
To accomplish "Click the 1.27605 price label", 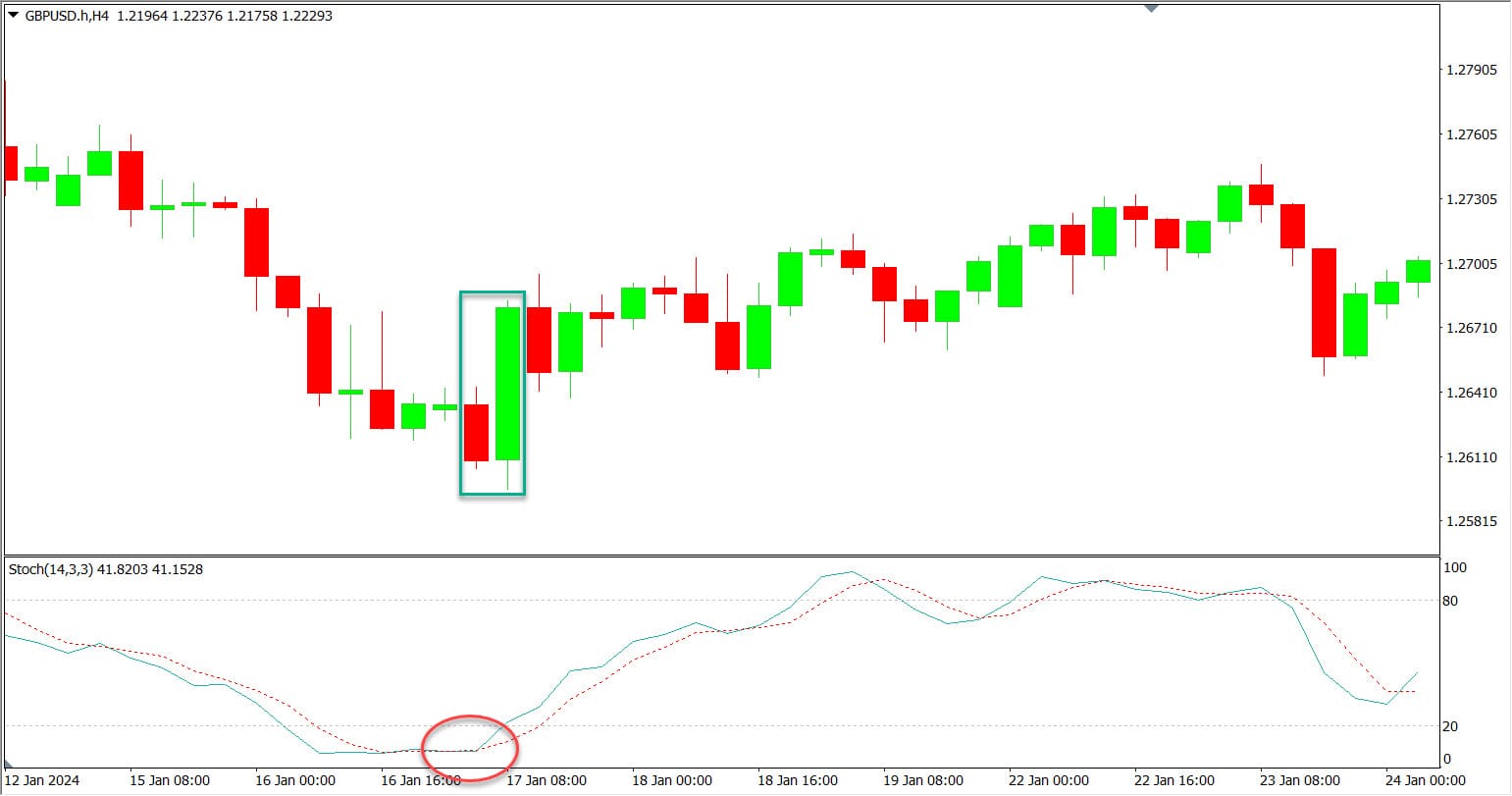I will coord(1472,134).
